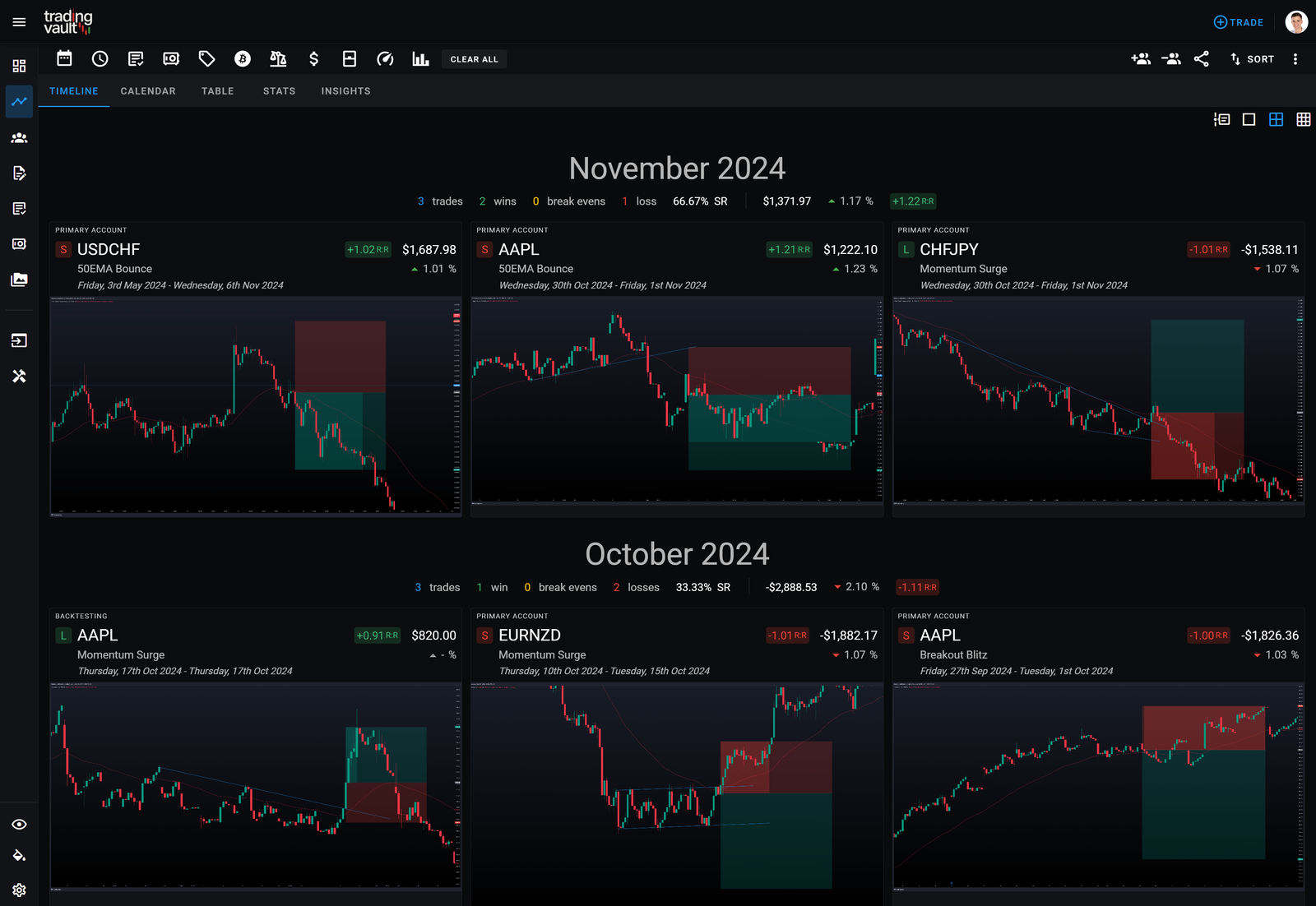This screenshot has width=1316, height=906.
Task: Click the risk-reward balance scale filter
Action: [x=278, y=58]
